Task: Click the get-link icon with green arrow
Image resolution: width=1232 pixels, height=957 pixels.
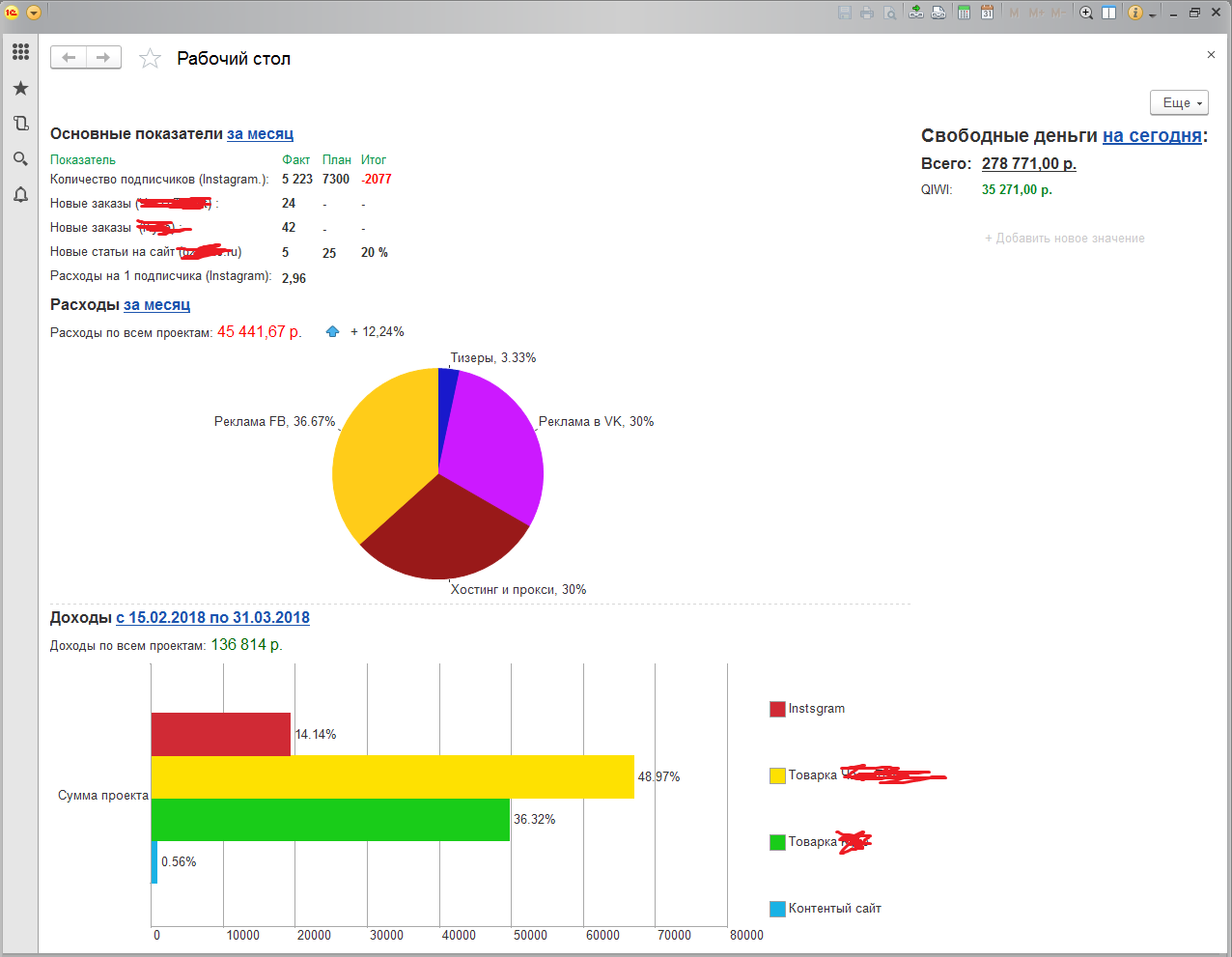Action: tap(915, 13)
